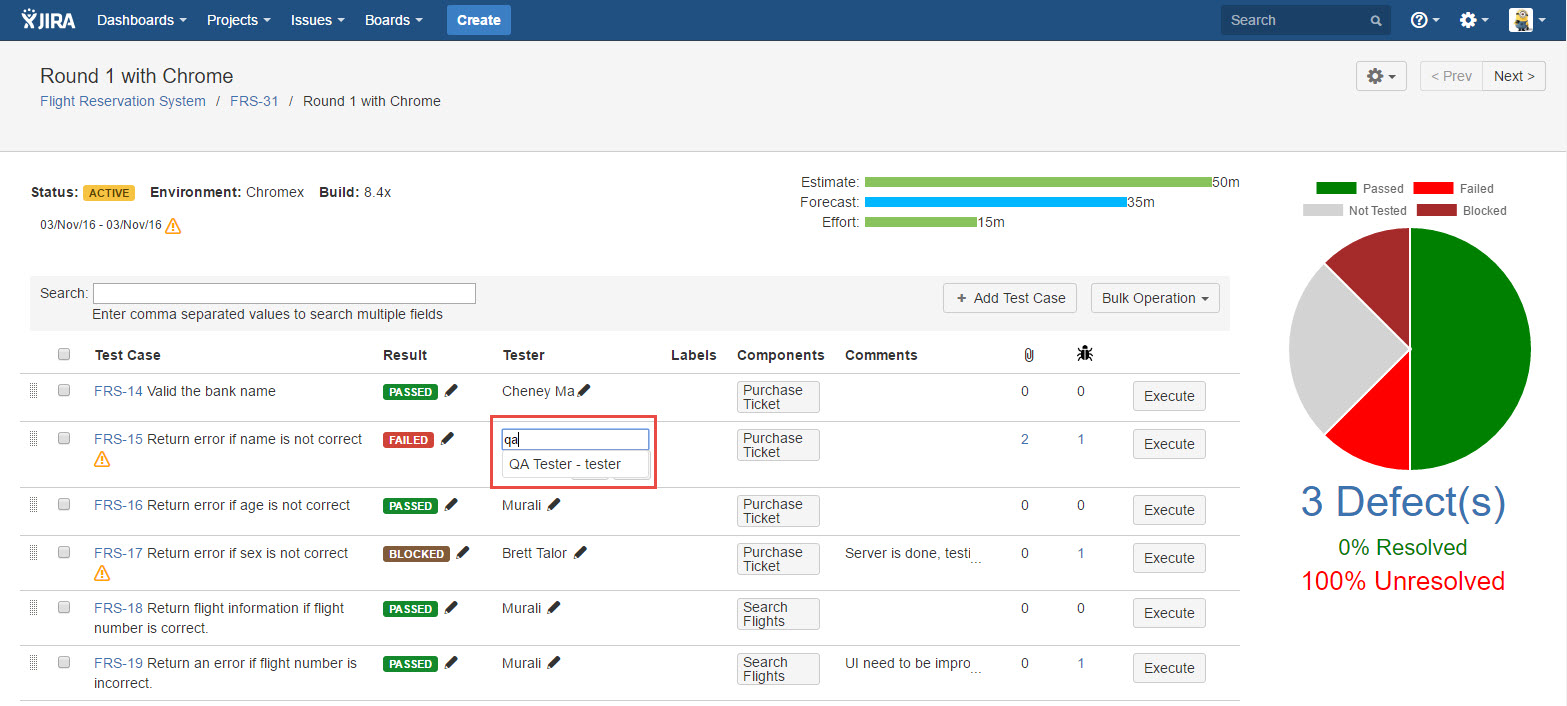Click the green Estimate bar
Screen dimensions: 1567x706
tap(1038, 182)
